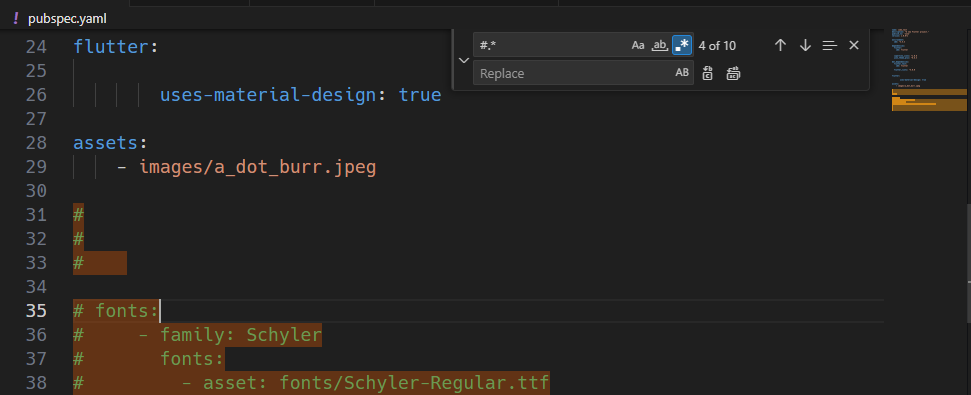Click the minimap code overview
This screenshot has width=971, height=395.
tap(929, 71)
